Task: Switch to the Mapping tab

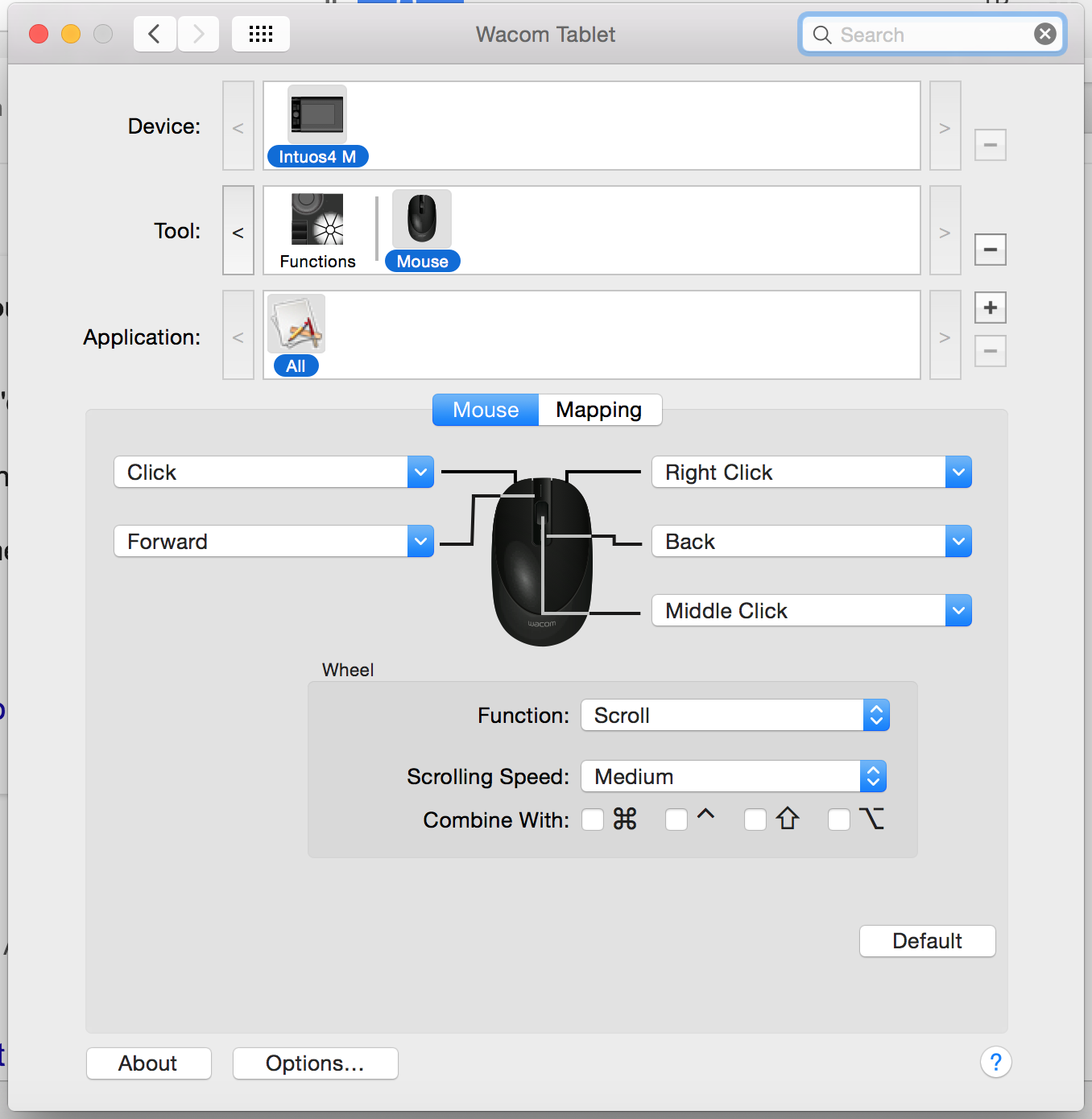Action: [x=600, y=410]
